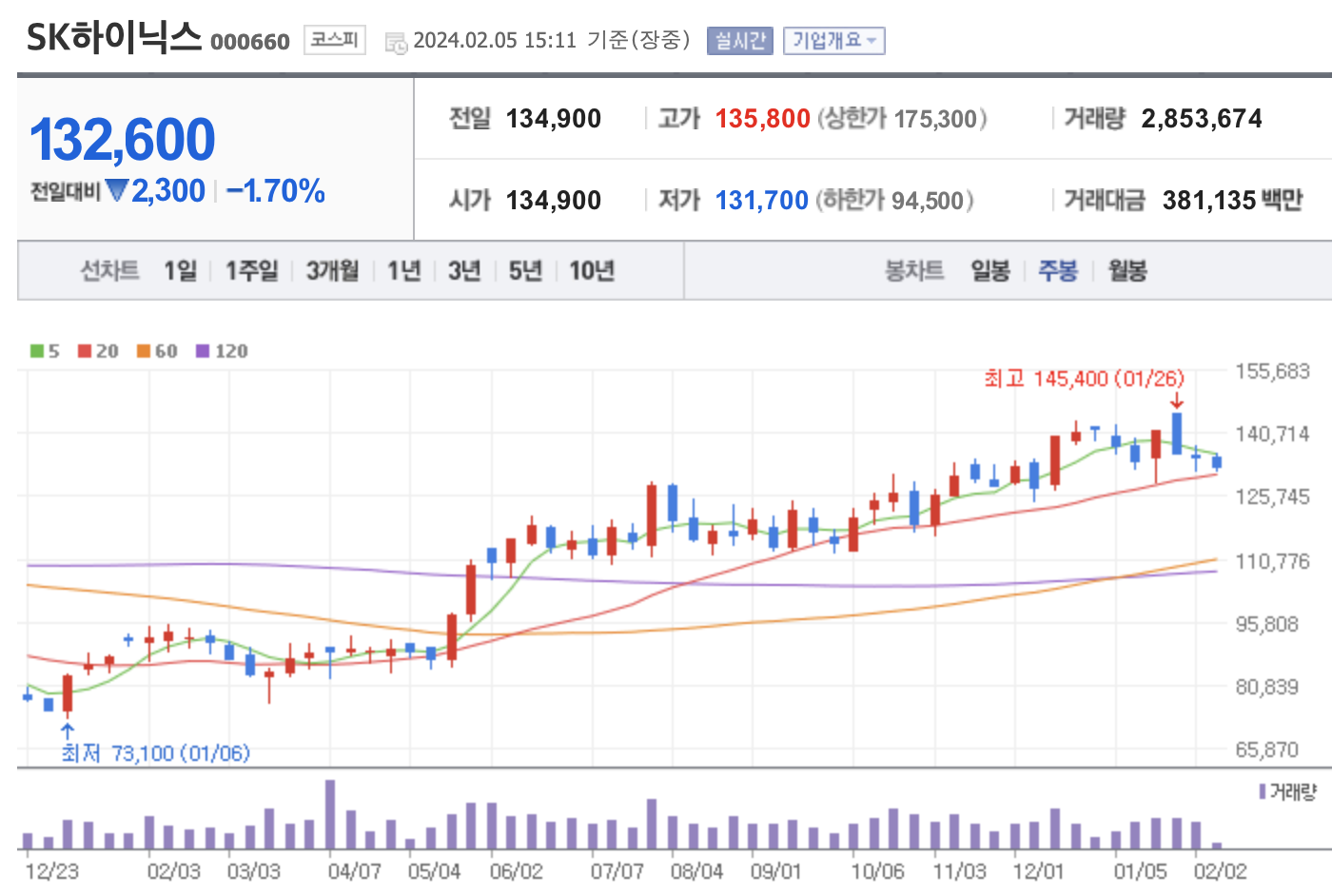Select the 10년 line chart tab
The width and height of the screenshot is (1332, 896).
tap(592, 271)
